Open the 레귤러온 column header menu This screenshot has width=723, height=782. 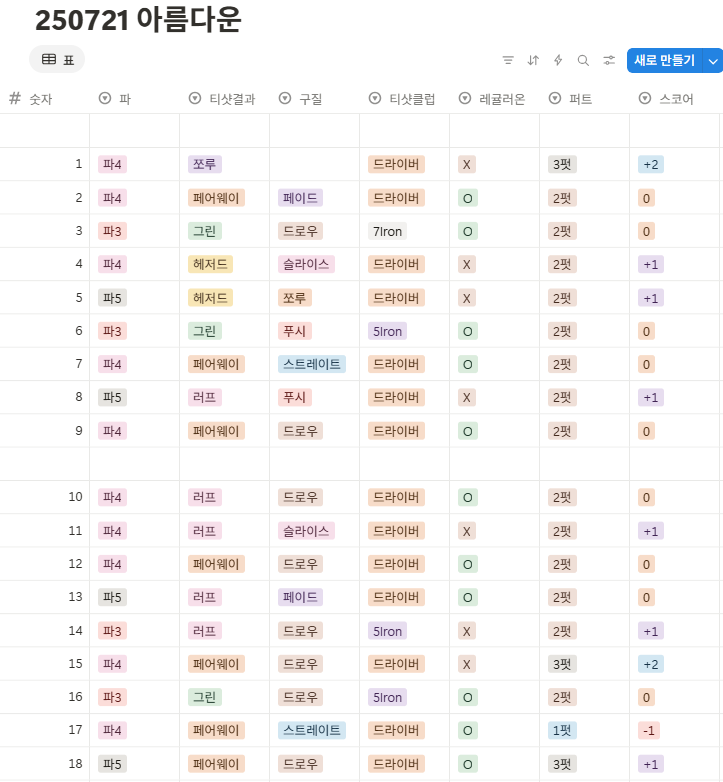pos(495,99)
